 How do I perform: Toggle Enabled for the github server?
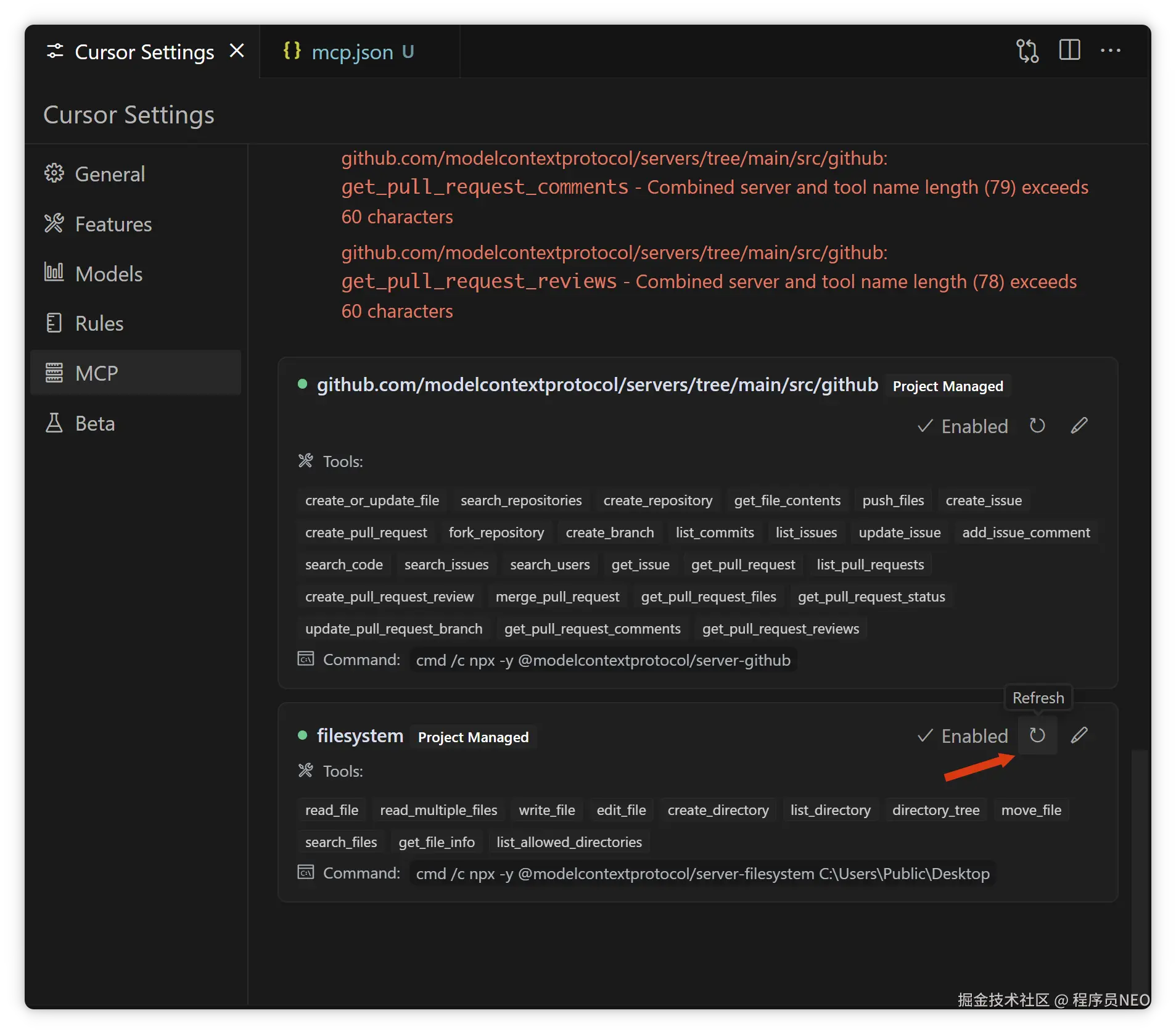point(963,426)
